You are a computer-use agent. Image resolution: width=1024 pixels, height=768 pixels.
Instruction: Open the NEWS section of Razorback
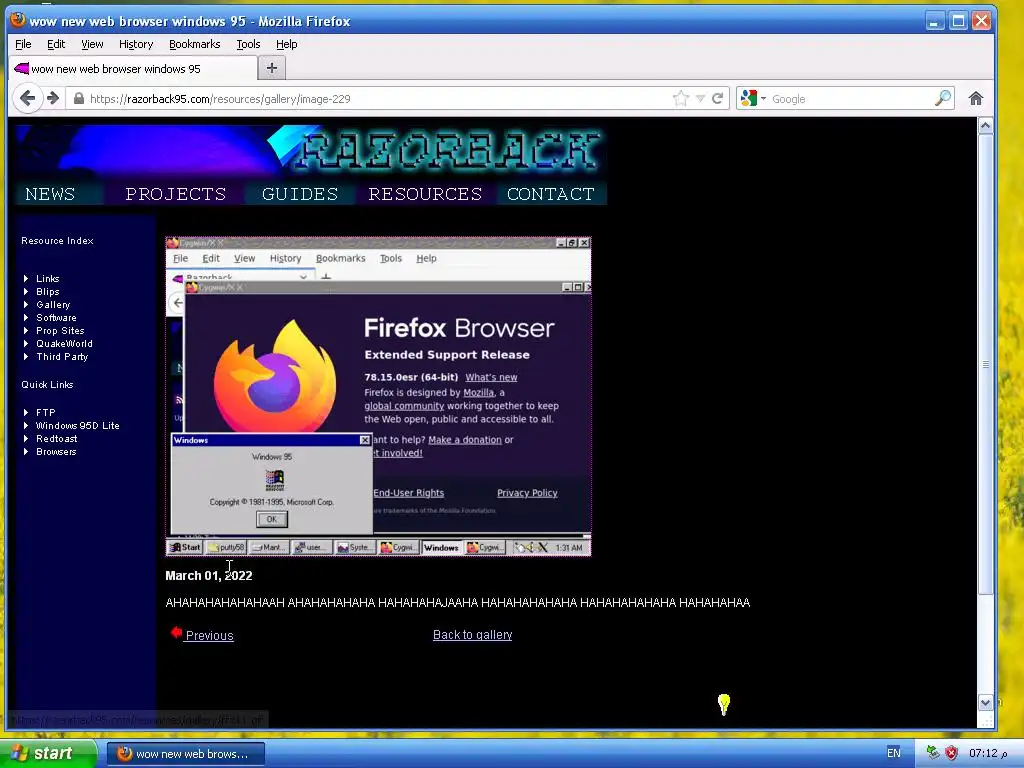[50, 194]
